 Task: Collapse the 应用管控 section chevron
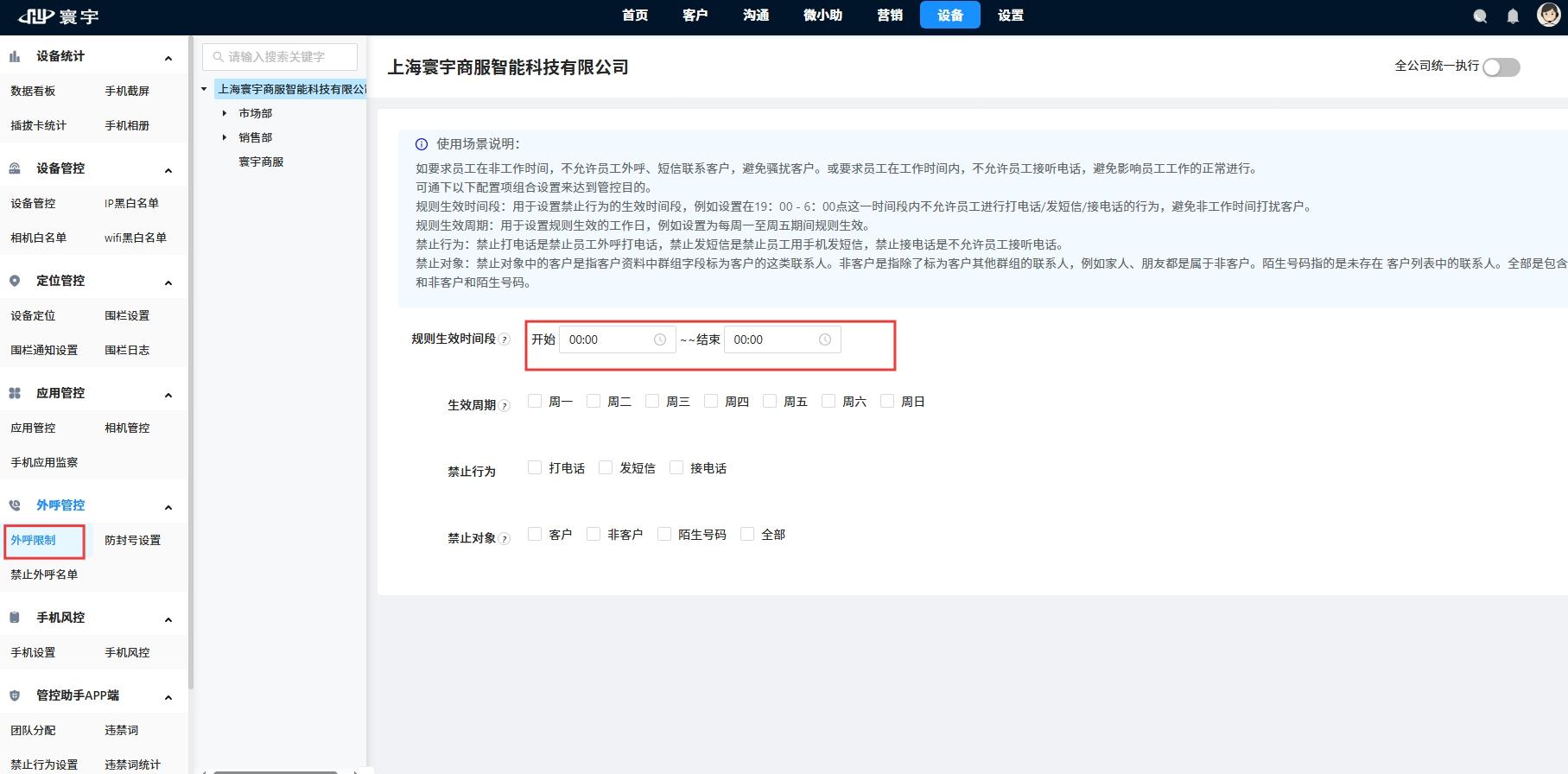coord(168,395)
